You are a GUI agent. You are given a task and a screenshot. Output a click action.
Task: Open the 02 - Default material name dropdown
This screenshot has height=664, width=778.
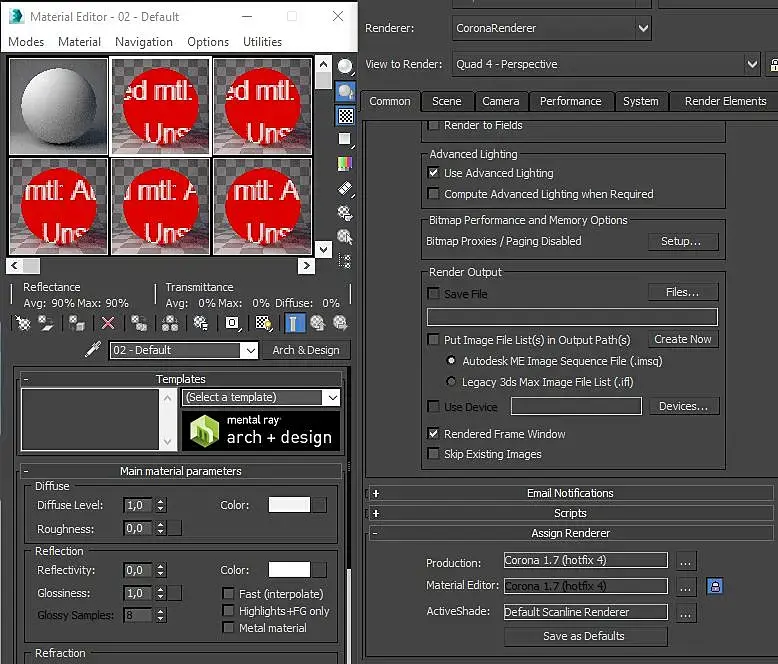coord(184,350)
